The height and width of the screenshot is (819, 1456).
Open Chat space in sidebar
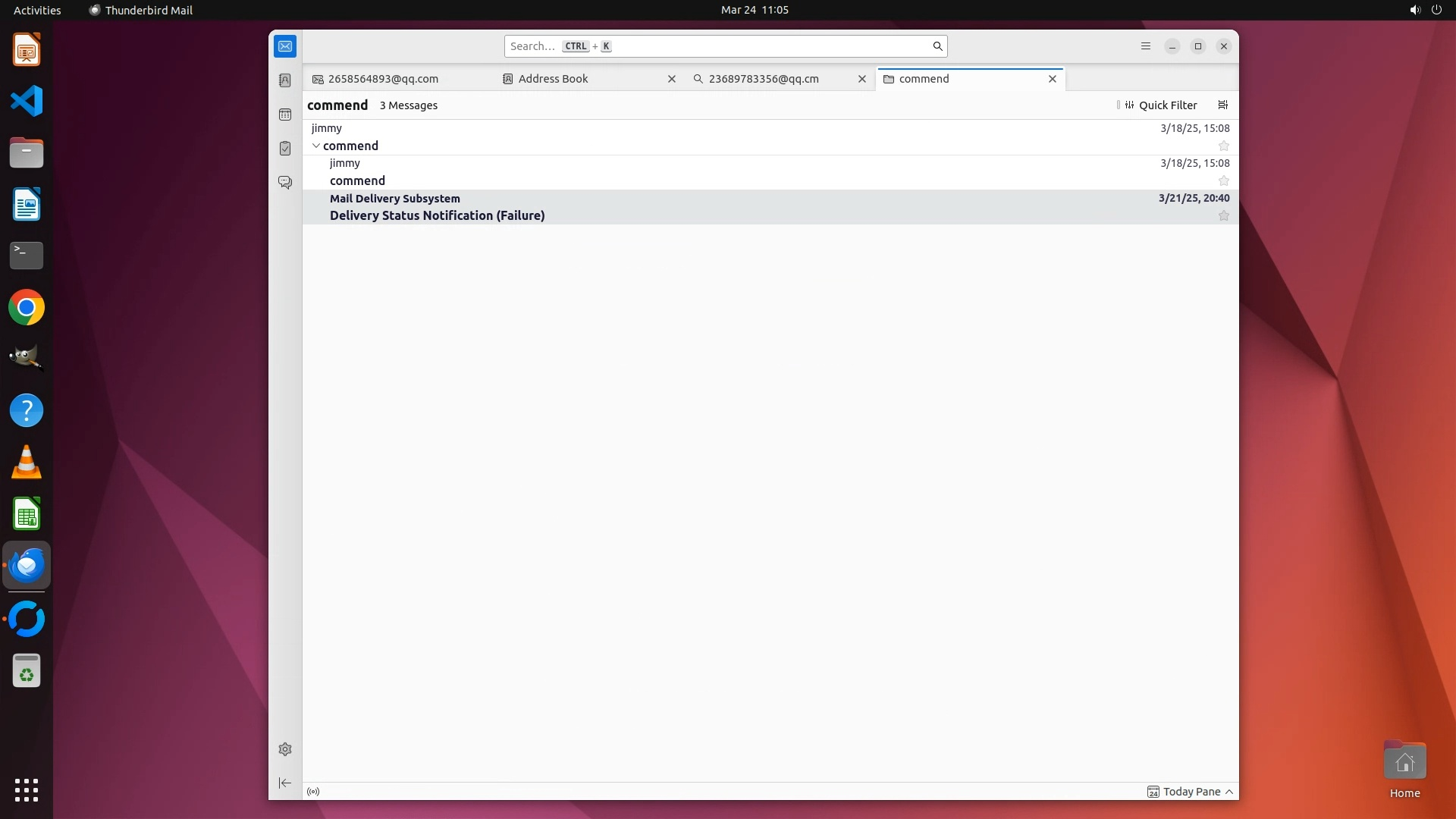285,183
